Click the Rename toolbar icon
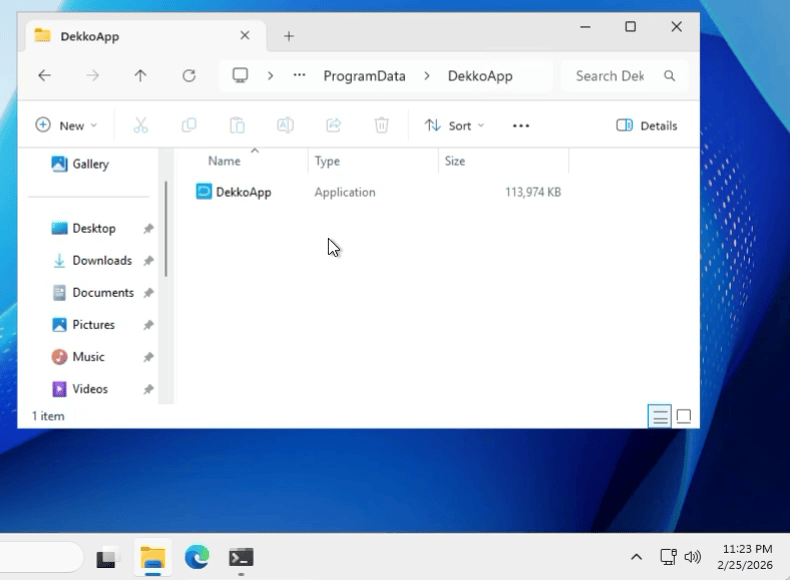Viewport: 790px width, 580px height. (x=285, y=125)
